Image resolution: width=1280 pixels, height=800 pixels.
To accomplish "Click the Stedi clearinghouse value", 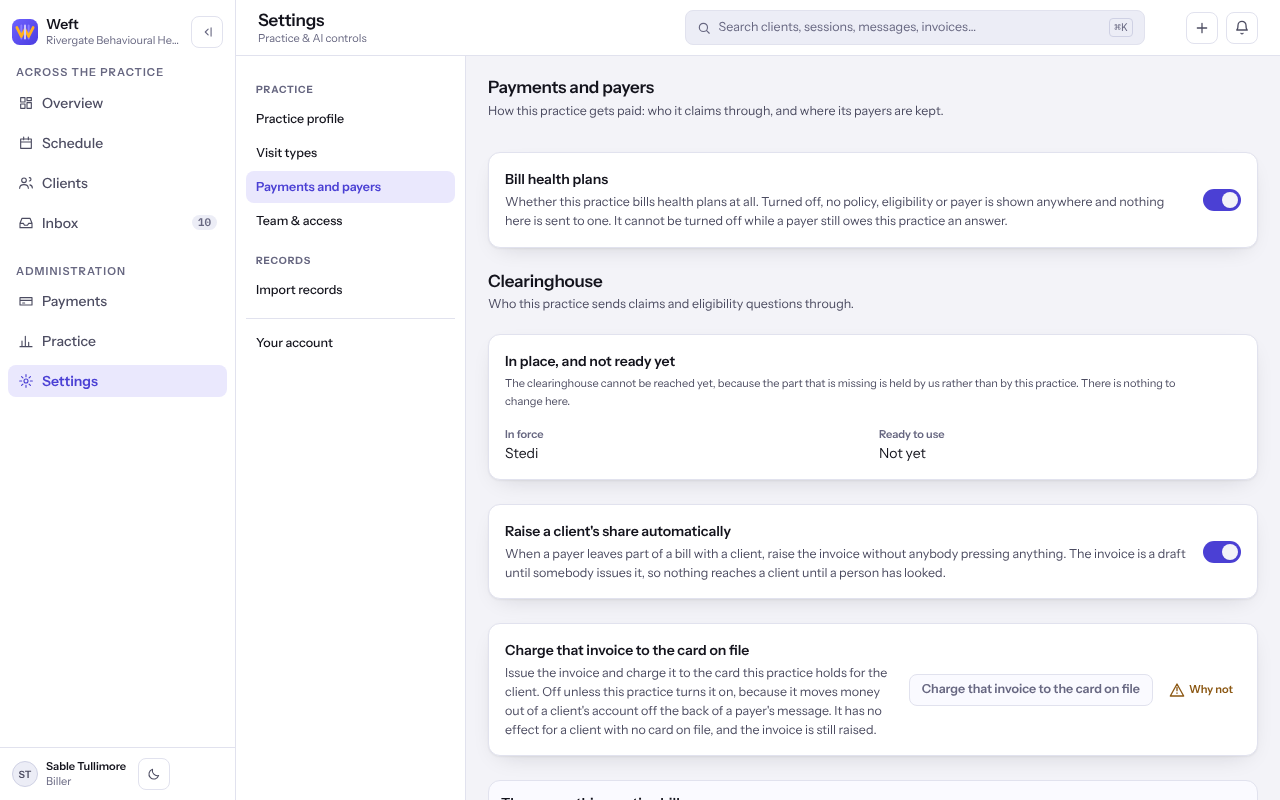I will (x=522, y=453).
